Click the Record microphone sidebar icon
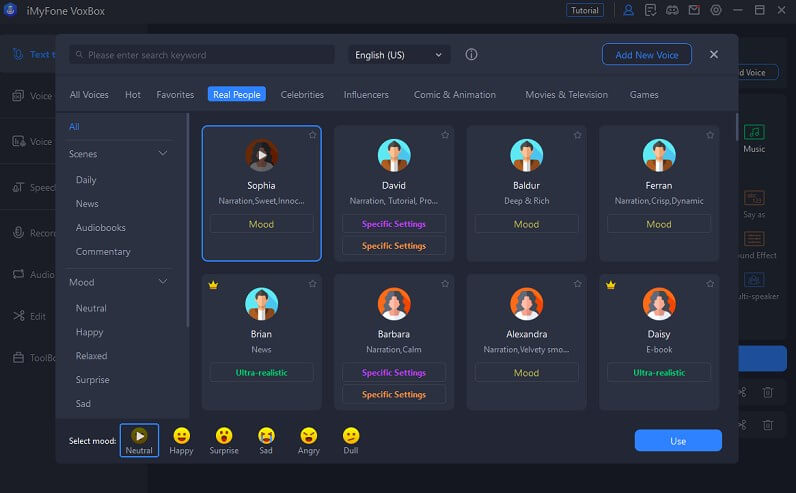The height and width of the screenshot is (493, 796). (x=18, y=233)
